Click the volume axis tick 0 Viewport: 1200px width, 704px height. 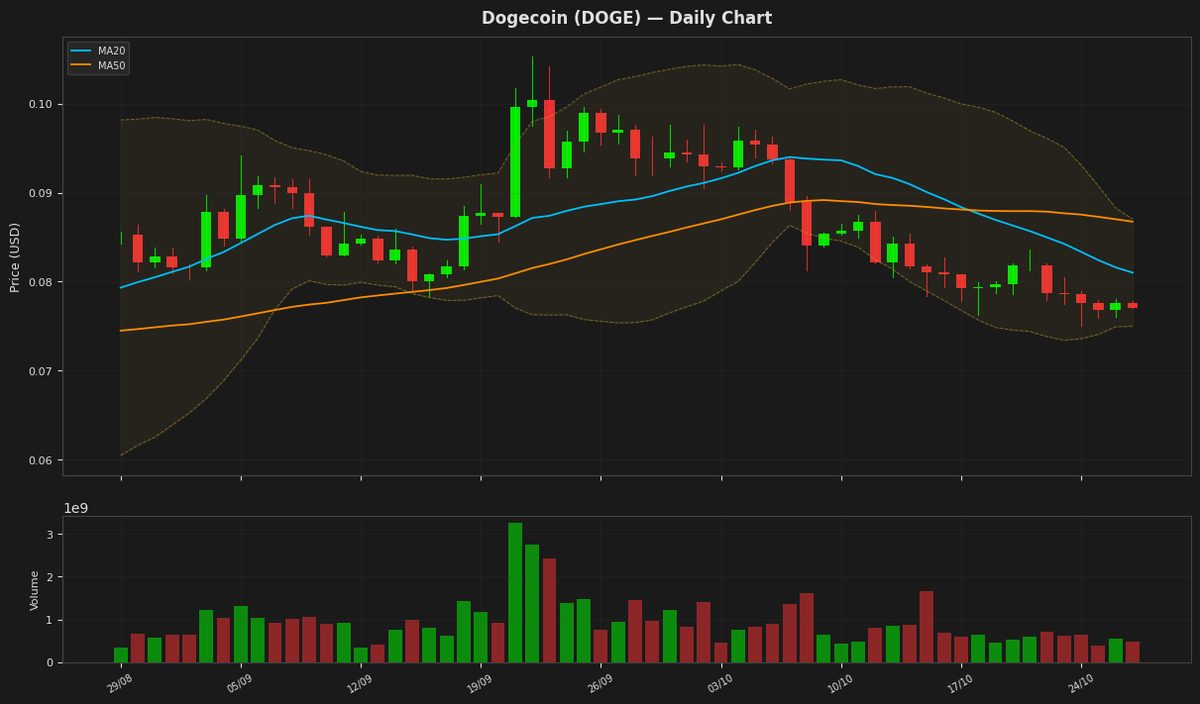(48, 663)
